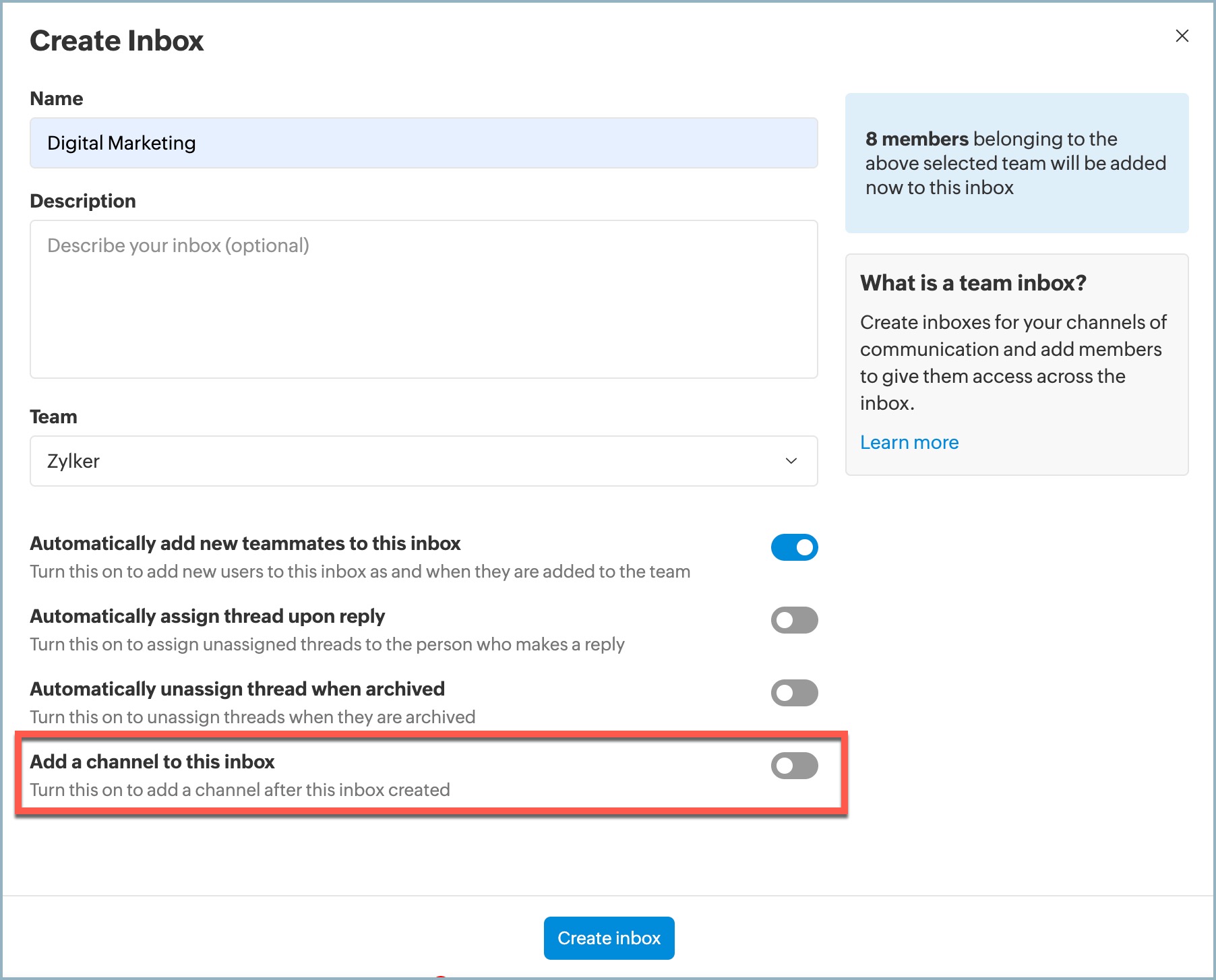Viewport: 1216px width, 980px height.
Task: Toggle on Add a channel to this inbox
Action: pyautogui.click(x=794, y=766)
